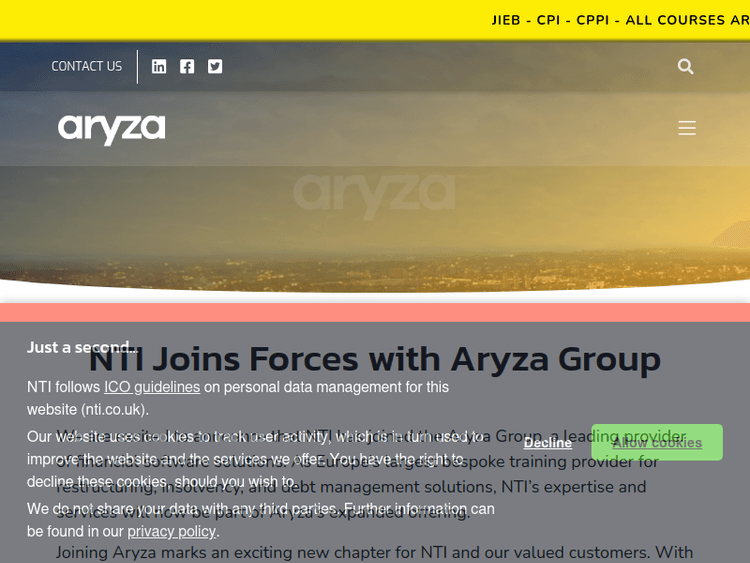This screenshot has width=750, height=563.
Task: Click the NTI Joins Forces with Aryza Group heading
Action: pos(375,358)
